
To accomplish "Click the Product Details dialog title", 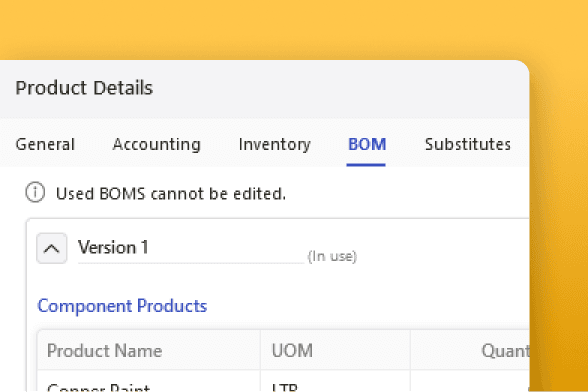I will [84, 88].
